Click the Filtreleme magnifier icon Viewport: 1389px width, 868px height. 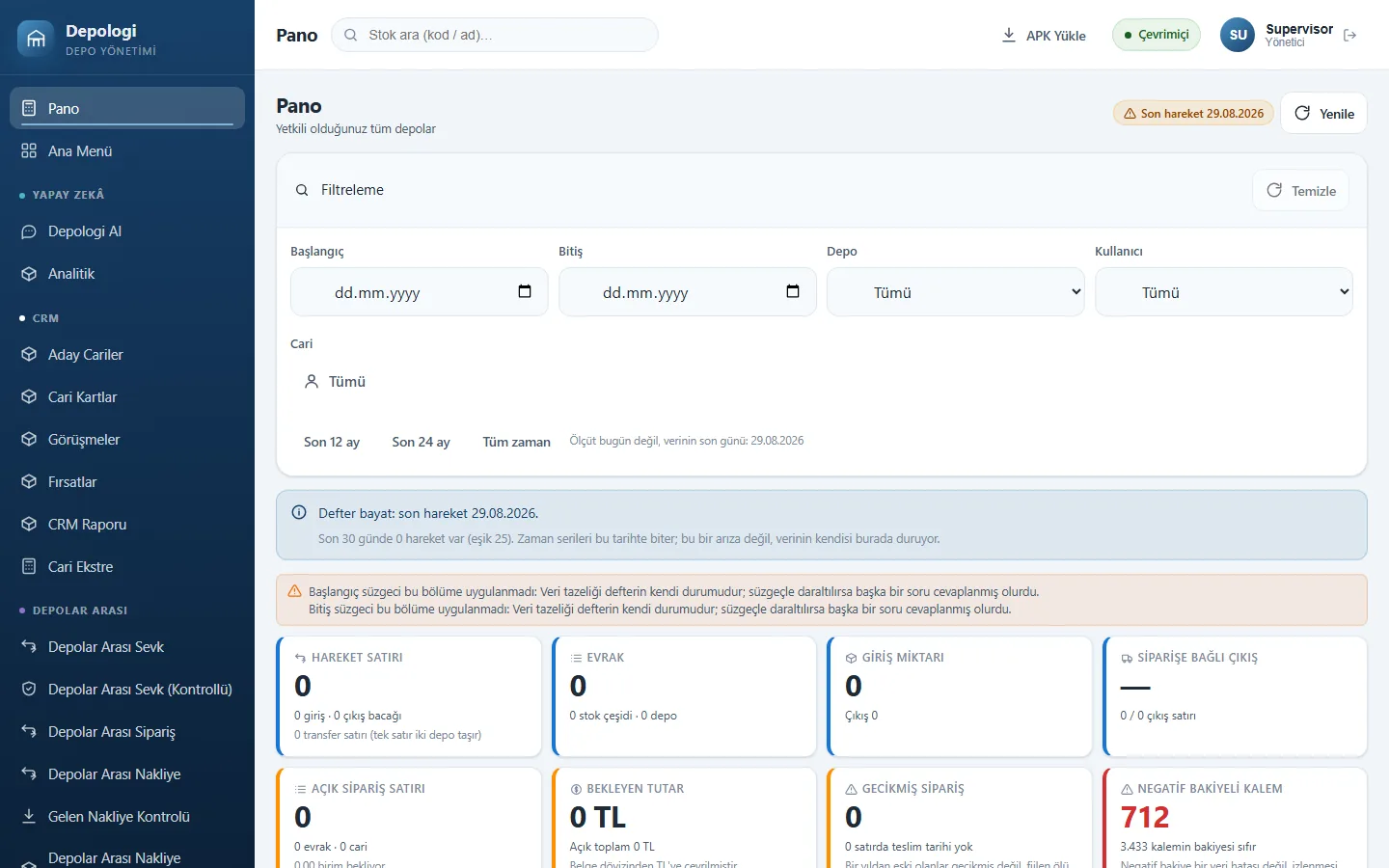(302, 190)
